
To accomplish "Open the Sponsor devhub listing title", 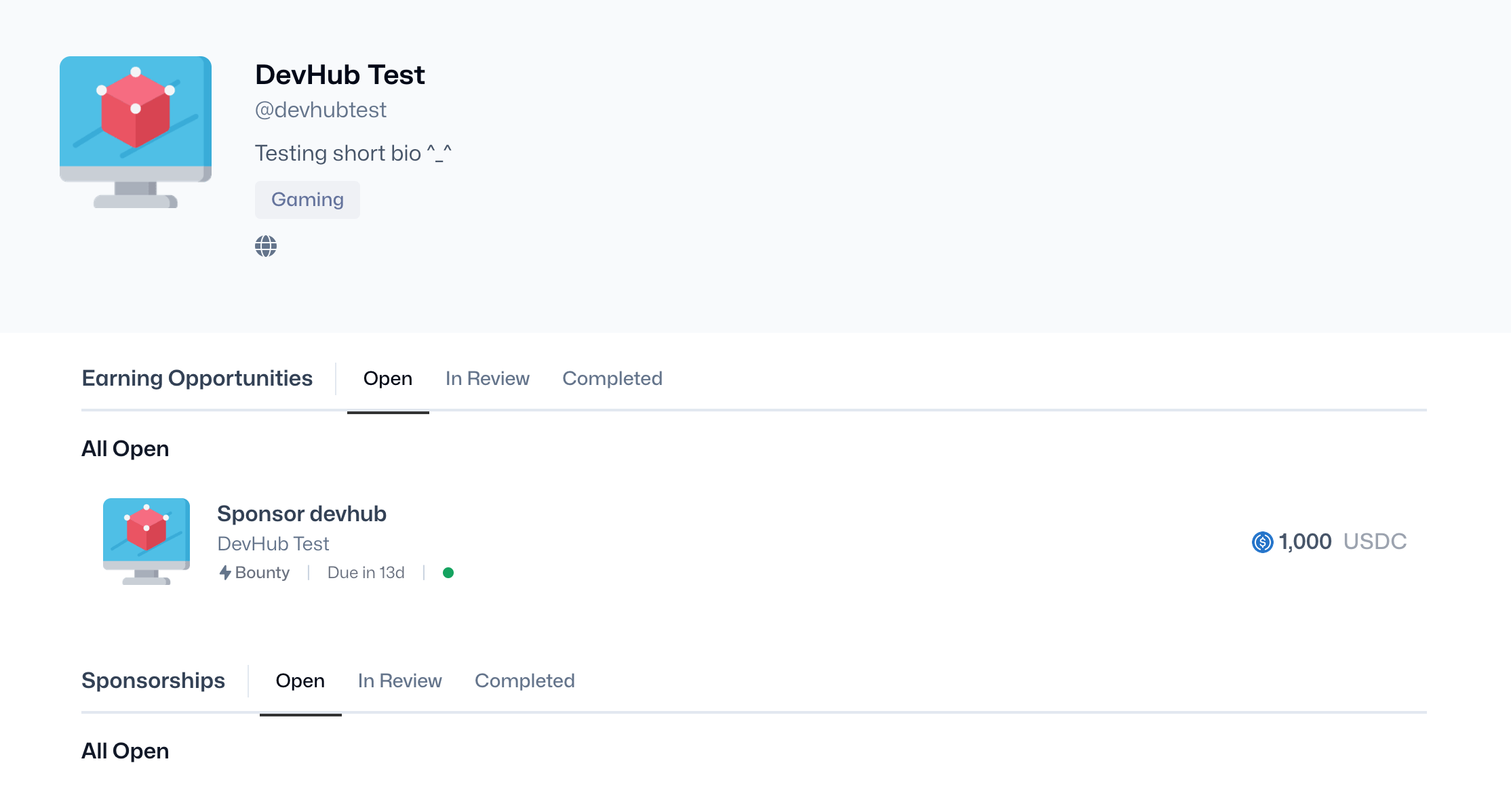I will pyautogui.click(x=302, y=514).
